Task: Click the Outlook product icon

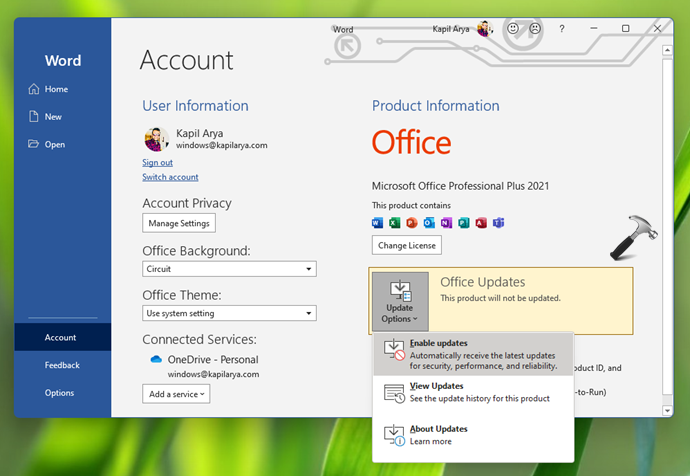Action: [429, 221]
